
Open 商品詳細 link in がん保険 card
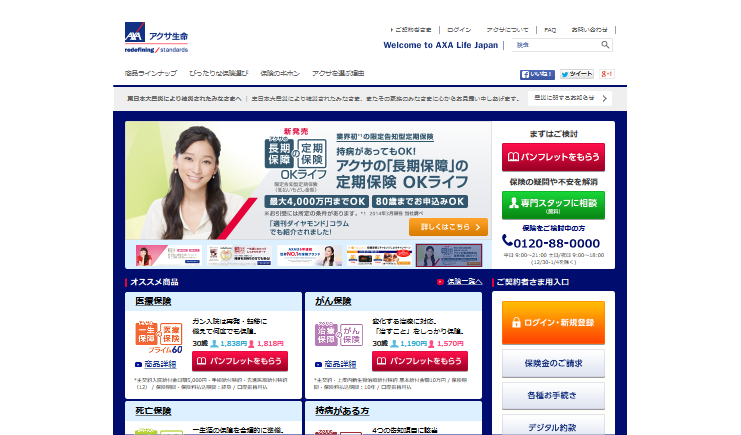[340, 365]
